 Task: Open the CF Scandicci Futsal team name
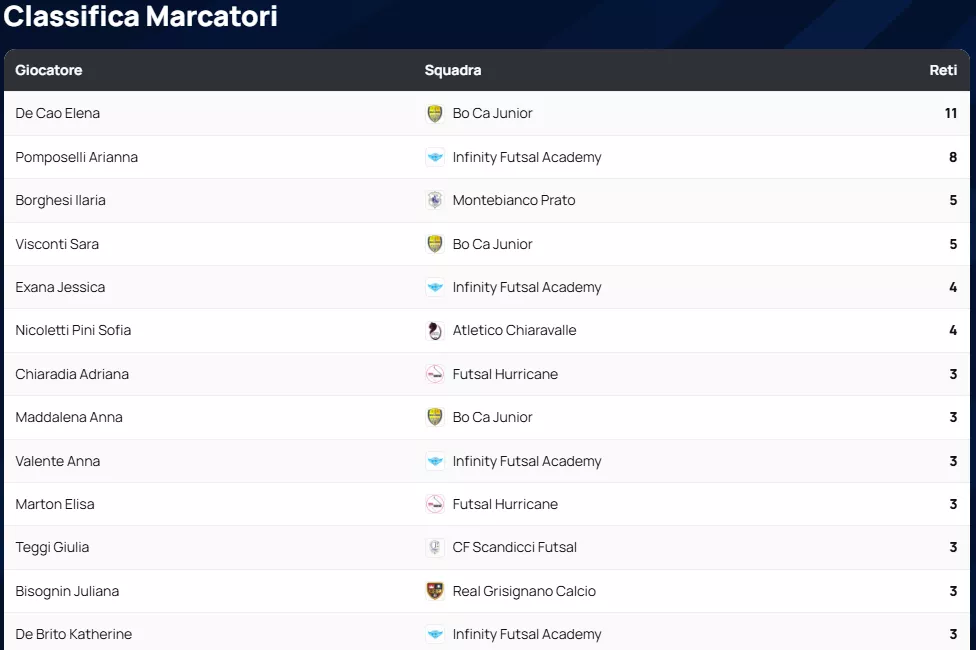[x=514, y=548]
